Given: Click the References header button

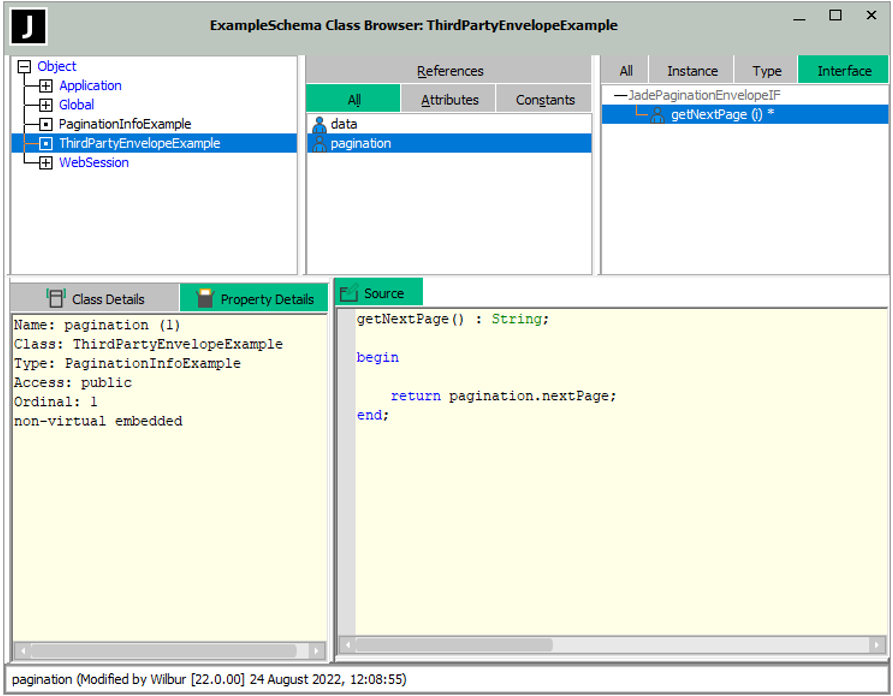Looking at the screenshot, I should point(449,70).
